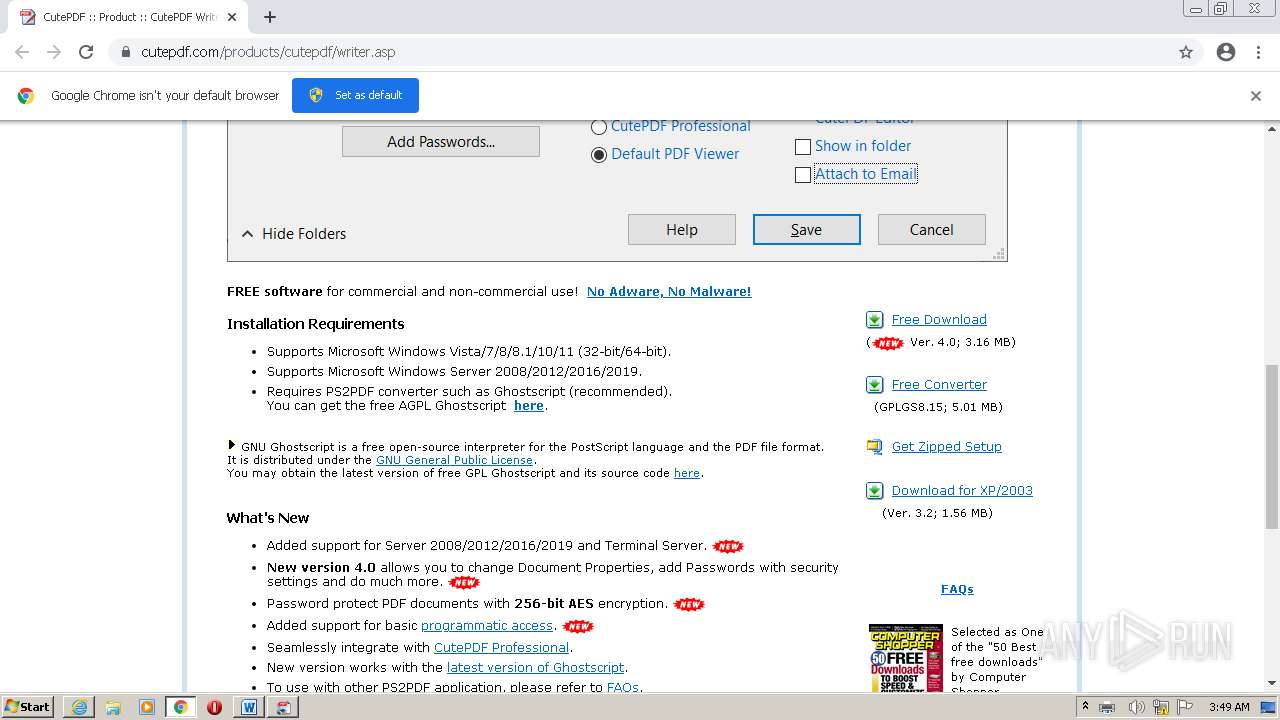The height and width of the screenshot is (720, 1280).
Task: Open the volume control in the system tray
Action: coord(1136,707)
